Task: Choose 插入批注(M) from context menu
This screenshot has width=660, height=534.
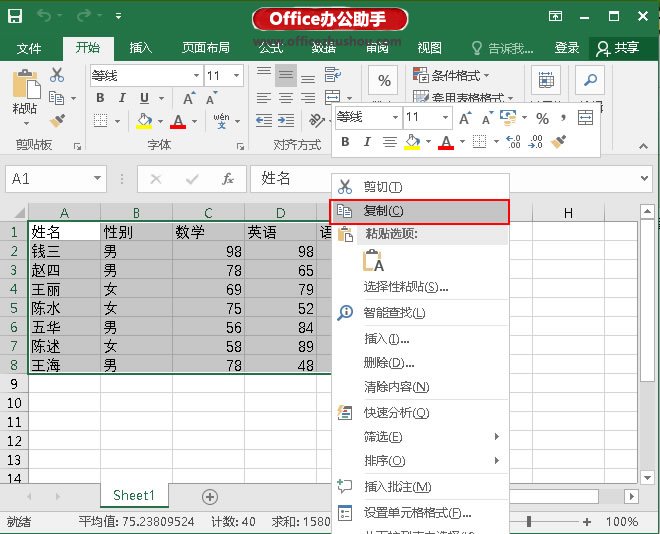Action: 420,487
